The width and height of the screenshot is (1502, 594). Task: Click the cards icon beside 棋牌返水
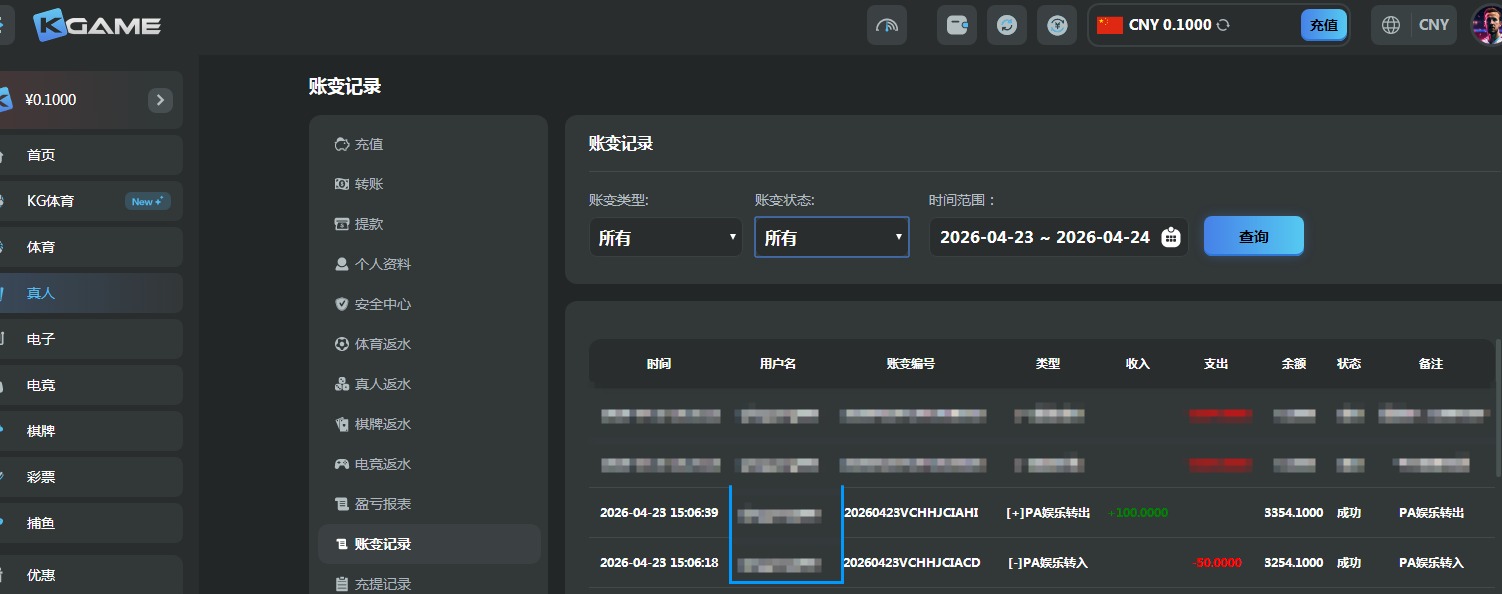(x=342, y=424)
